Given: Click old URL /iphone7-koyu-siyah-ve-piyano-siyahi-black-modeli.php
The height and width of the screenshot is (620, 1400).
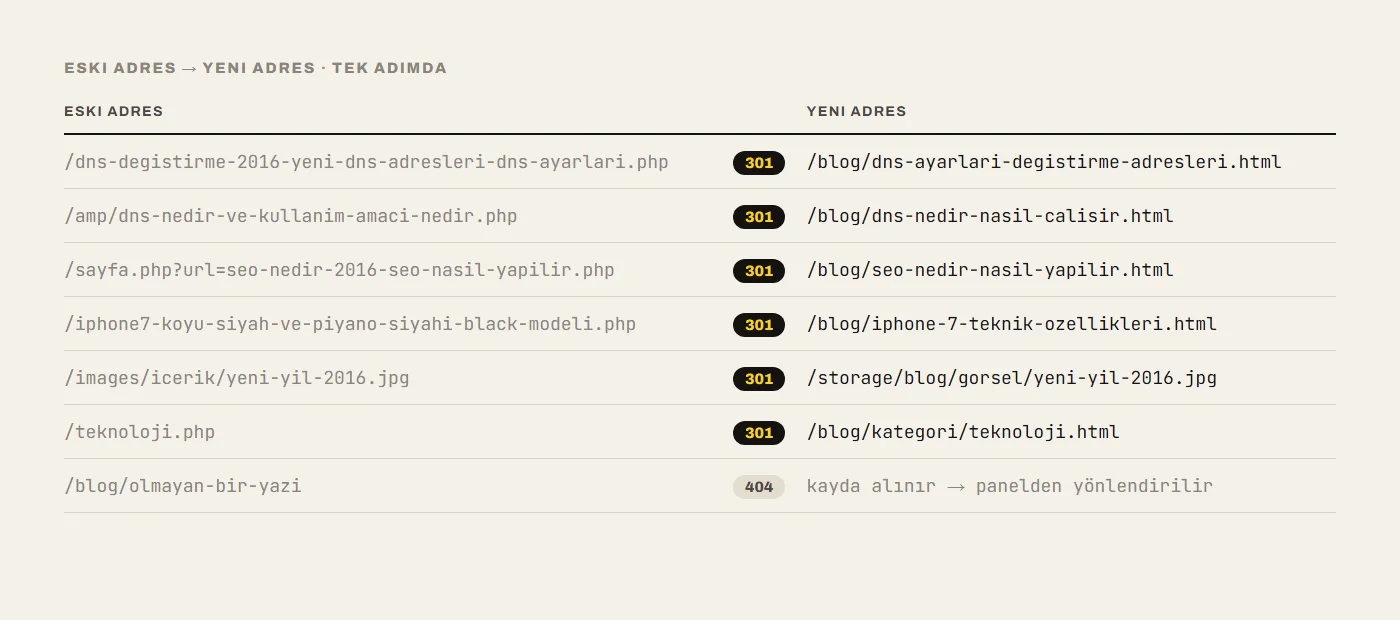Looking at the screenshot, I should click(x=350, y=324).
